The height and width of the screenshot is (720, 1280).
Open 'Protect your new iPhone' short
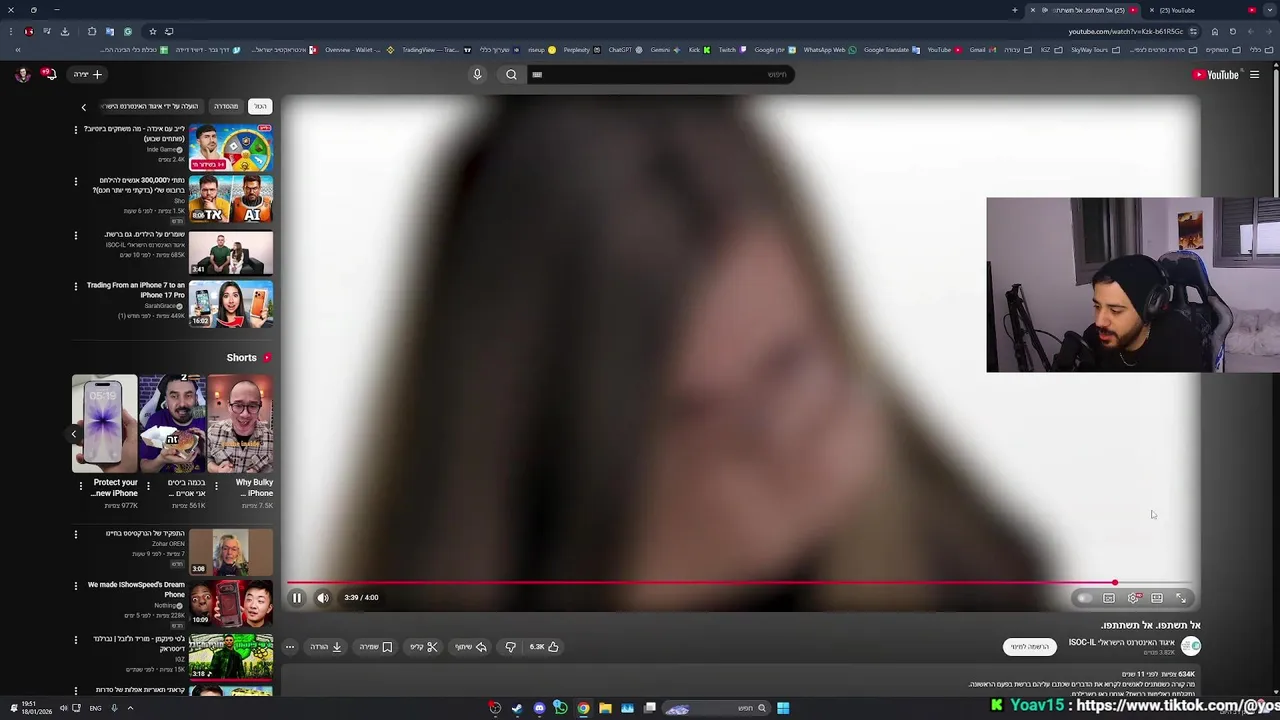pos(104,424)
